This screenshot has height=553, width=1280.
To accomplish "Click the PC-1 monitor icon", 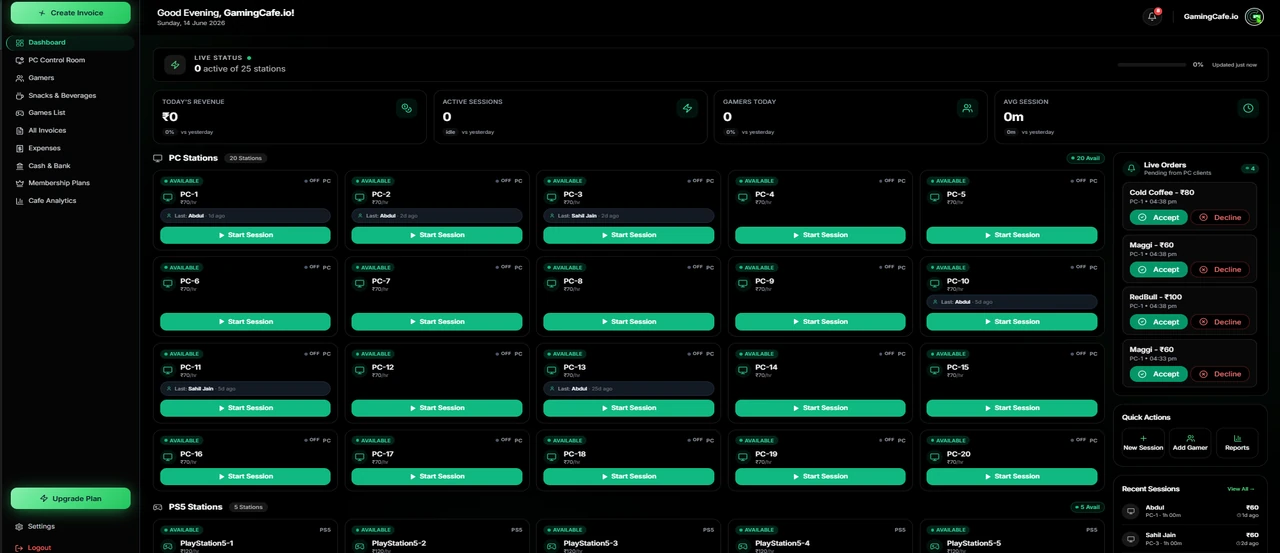I will [168, 198].
